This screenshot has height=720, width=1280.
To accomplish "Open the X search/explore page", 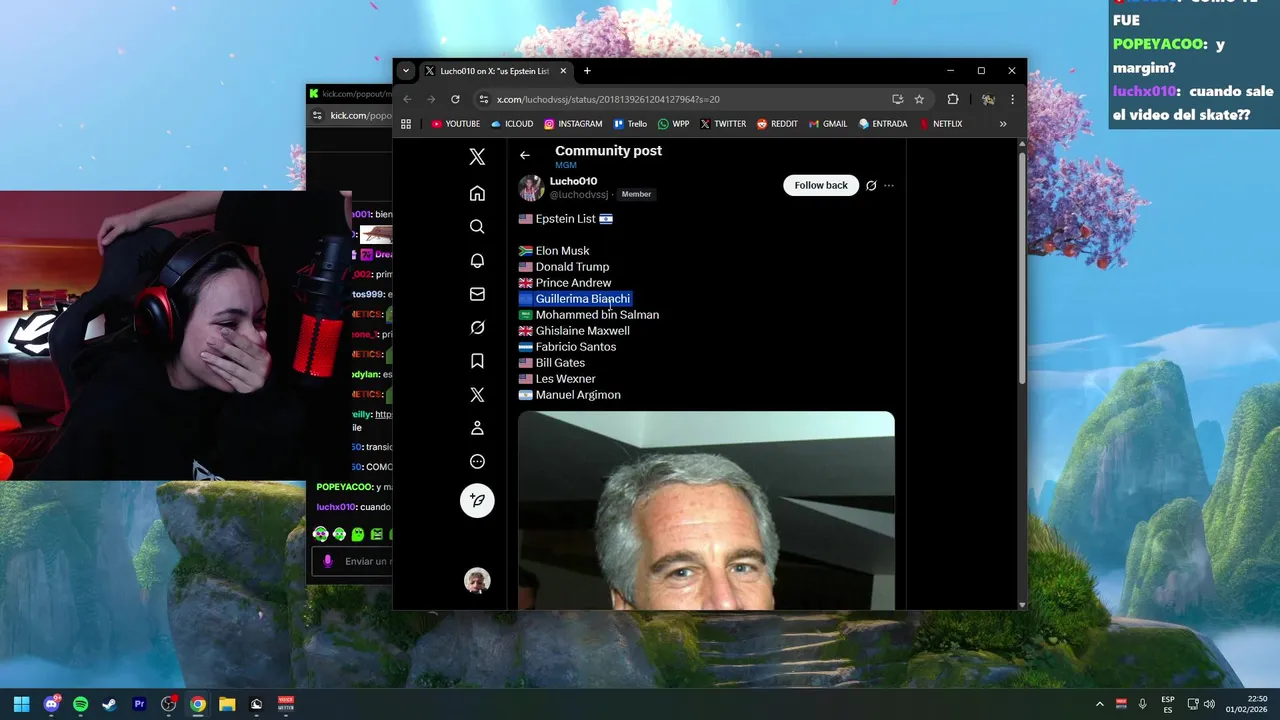I will (x=477, y=227).
